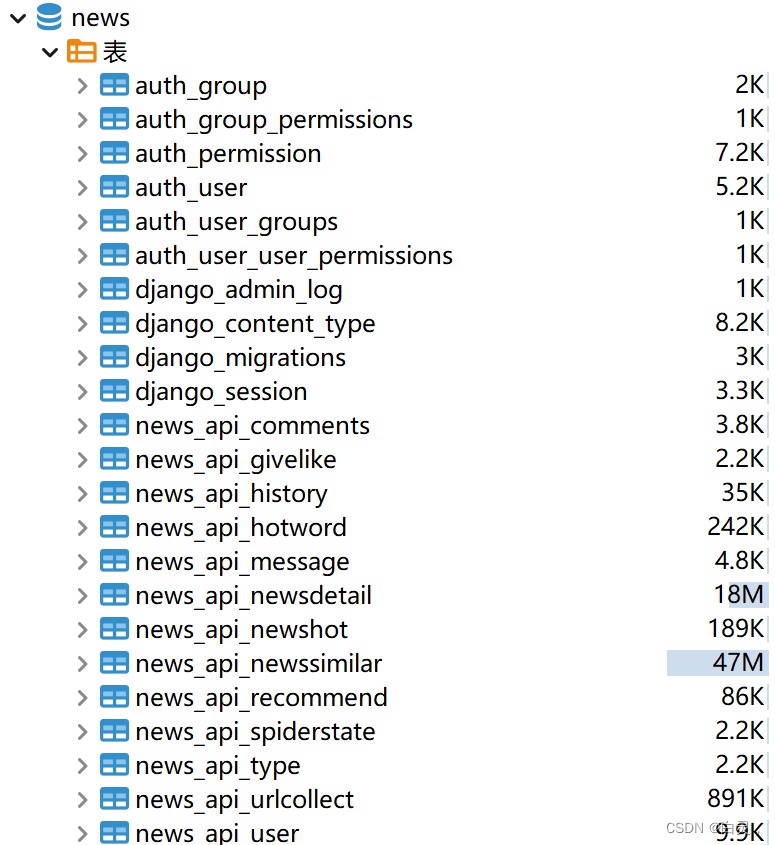Image resolution: width=775 pixels, height=845 pixels.
Task: Click the auth_group table icon
Action: click(x=114, y=85)
